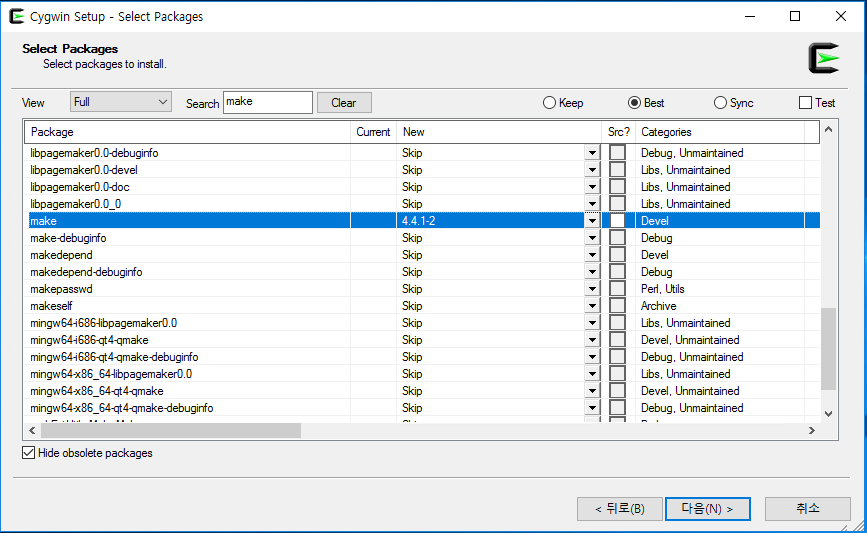Open version dropdown for make package
867x533 pixels.
pos(592,221)
